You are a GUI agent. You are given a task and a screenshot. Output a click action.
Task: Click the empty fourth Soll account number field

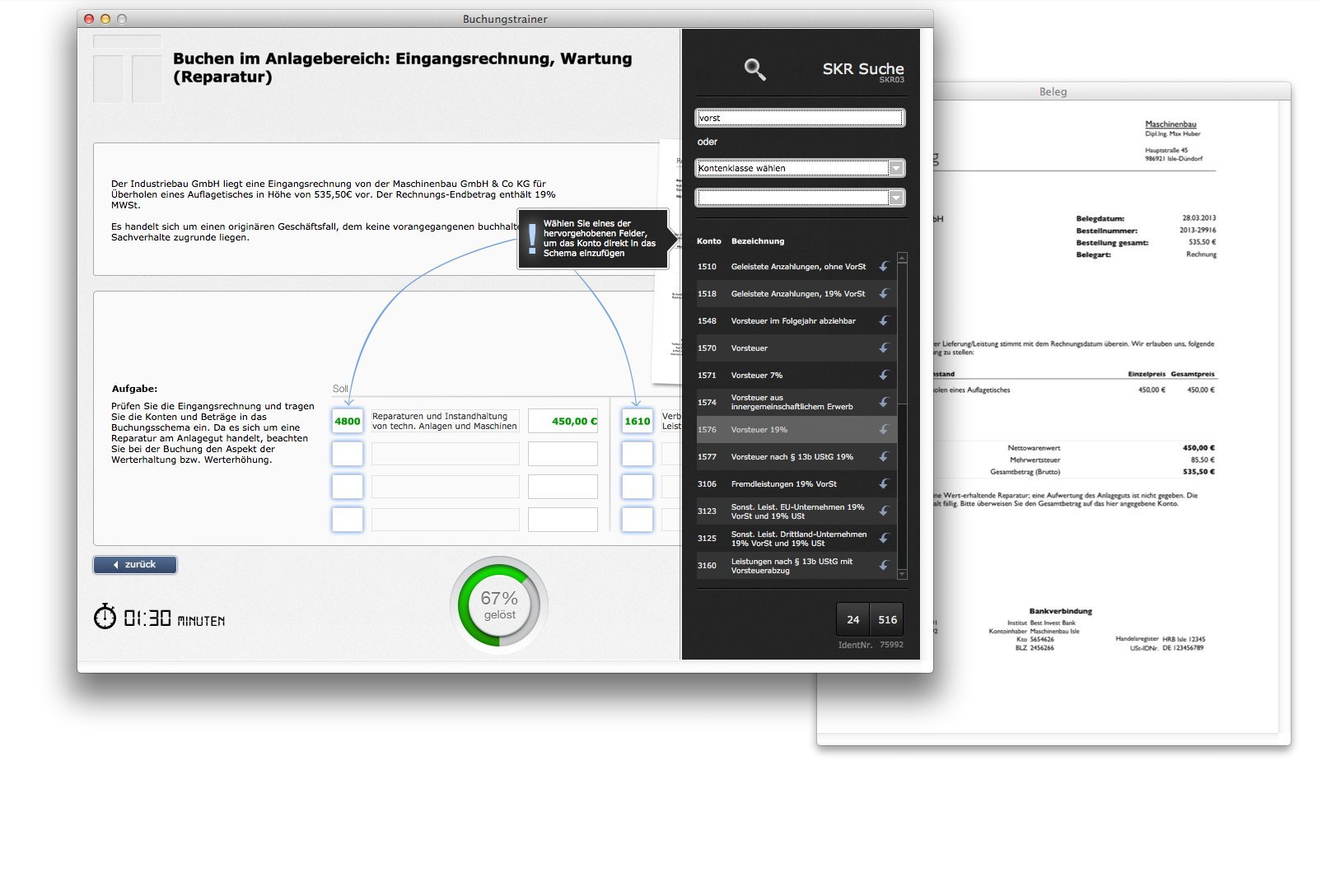348,520
